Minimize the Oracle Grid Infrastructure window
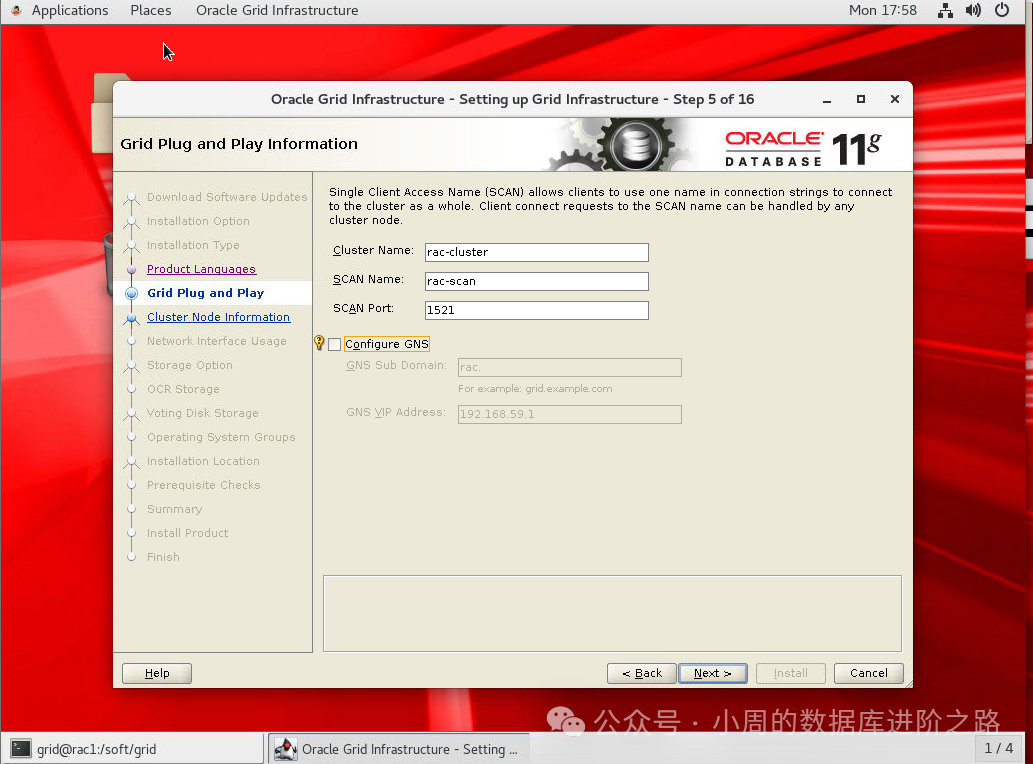The image size is (1033, 764). (827, 99)
